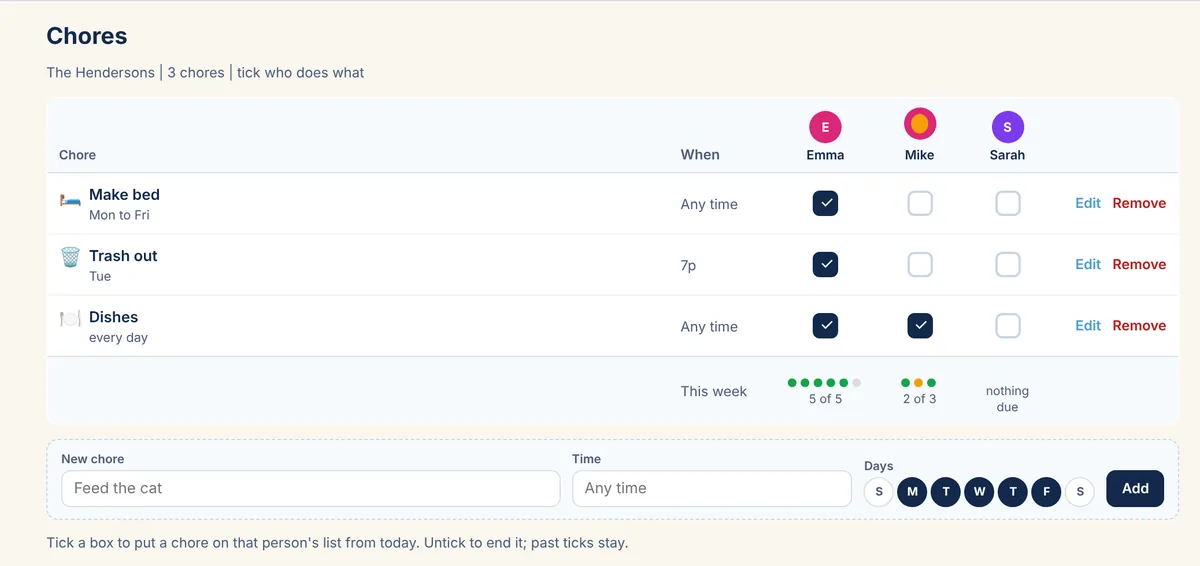Viewport: 1200px width, 566px height.
Task: Click the 2 of 3 count
Action: [x=919, y=399]
